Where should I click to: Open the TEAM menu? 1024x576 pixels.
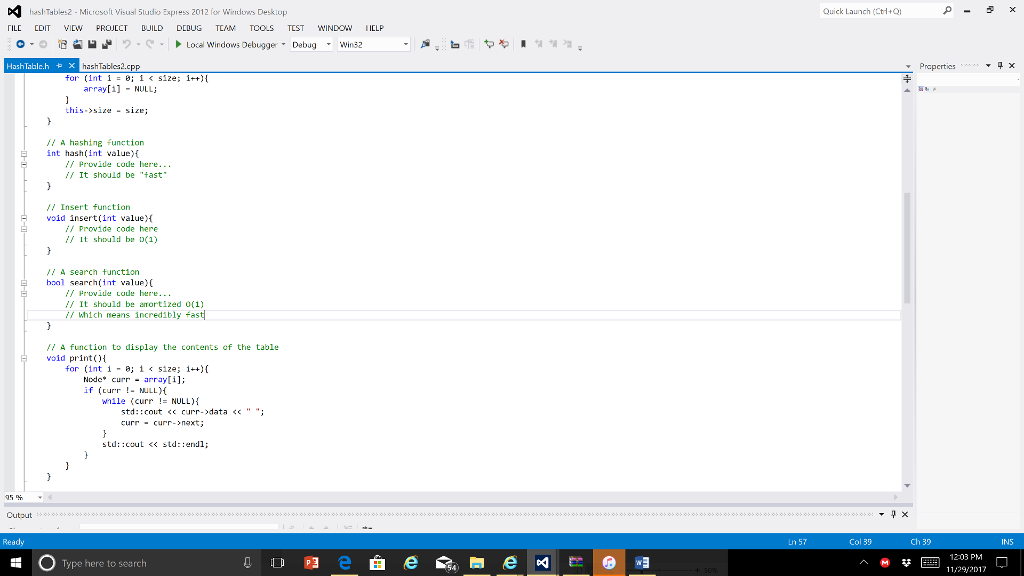[225, 28]
